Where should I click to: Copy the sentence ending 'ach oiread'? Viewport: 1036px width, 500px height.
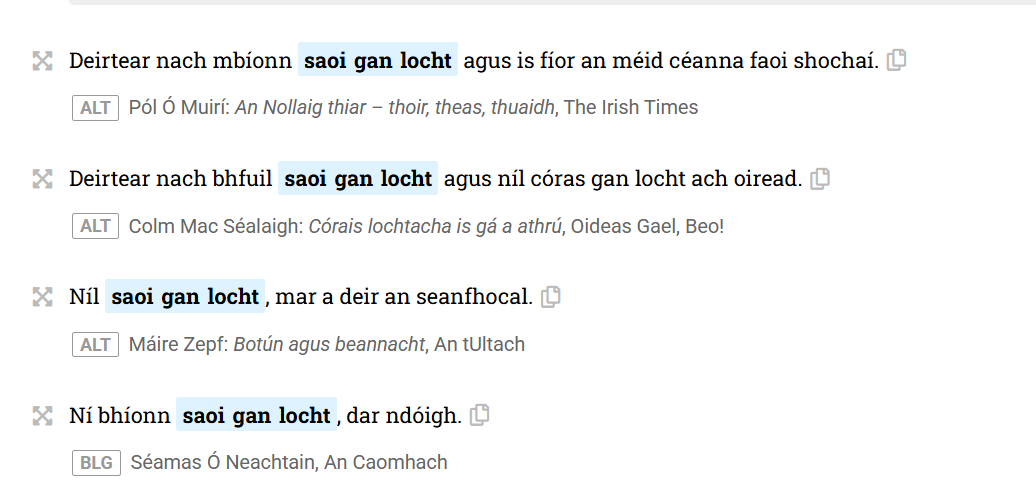pyautogui.click(x=820, y=179)
